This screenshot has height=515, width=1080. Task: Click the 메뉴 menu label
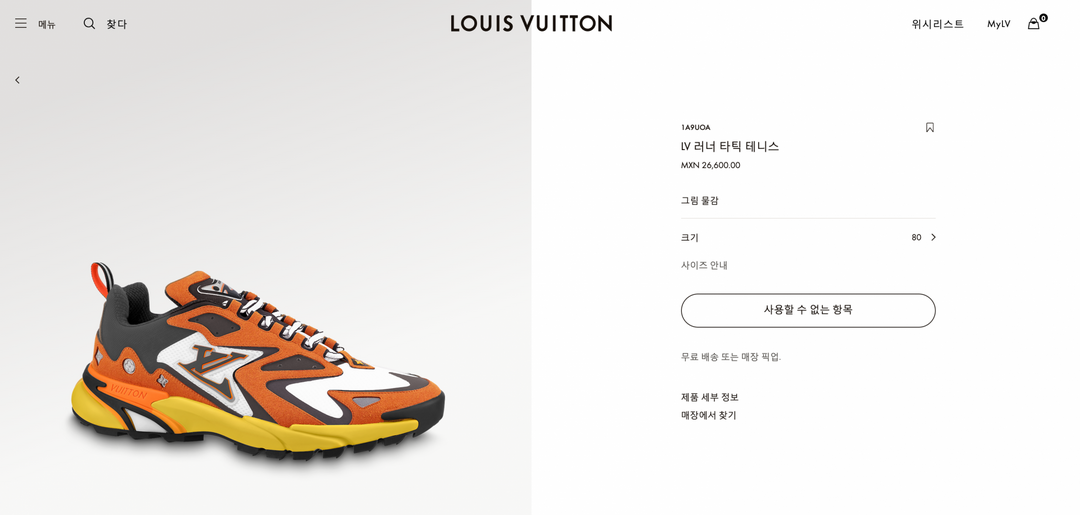coord(46,25)
